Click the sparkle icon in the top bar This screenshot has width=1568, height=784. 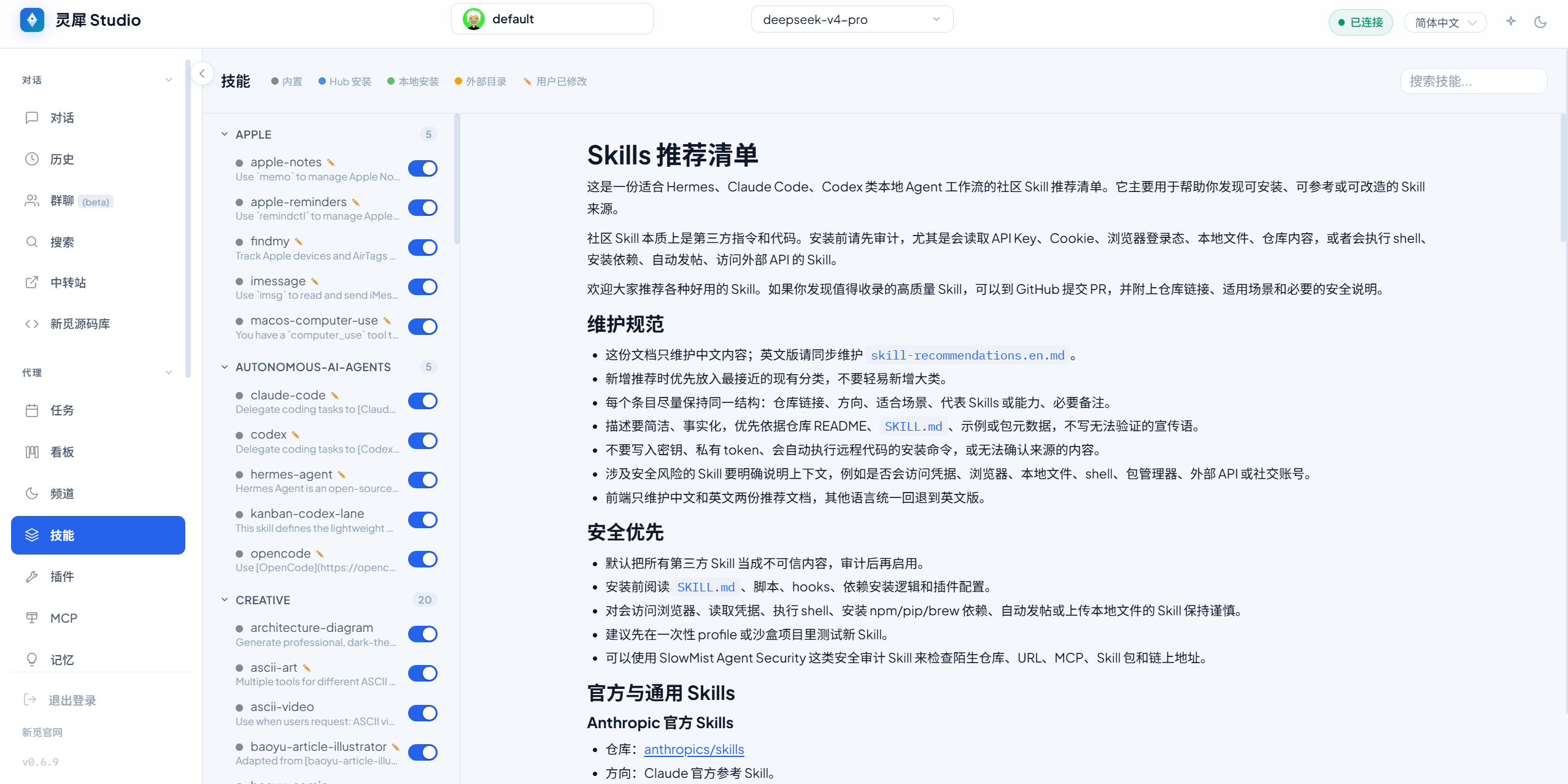click(x=1511, y=22)
